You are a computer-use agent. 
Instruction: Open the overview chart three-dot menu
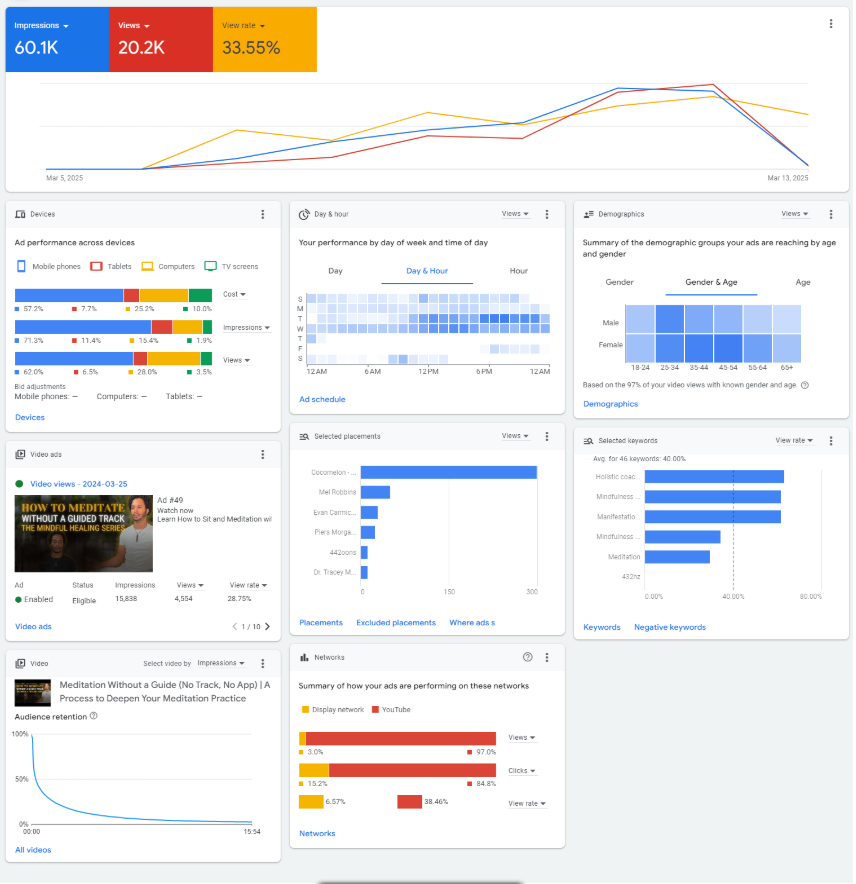click(831, 24)
